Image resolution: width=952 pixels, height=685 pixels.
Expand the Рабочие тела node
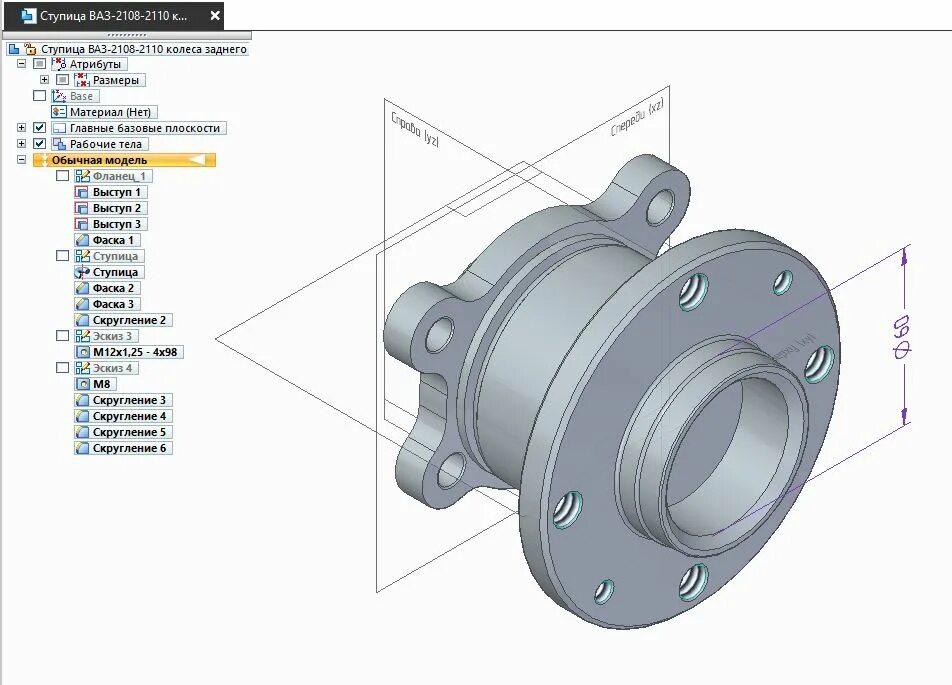coord(22,144)
